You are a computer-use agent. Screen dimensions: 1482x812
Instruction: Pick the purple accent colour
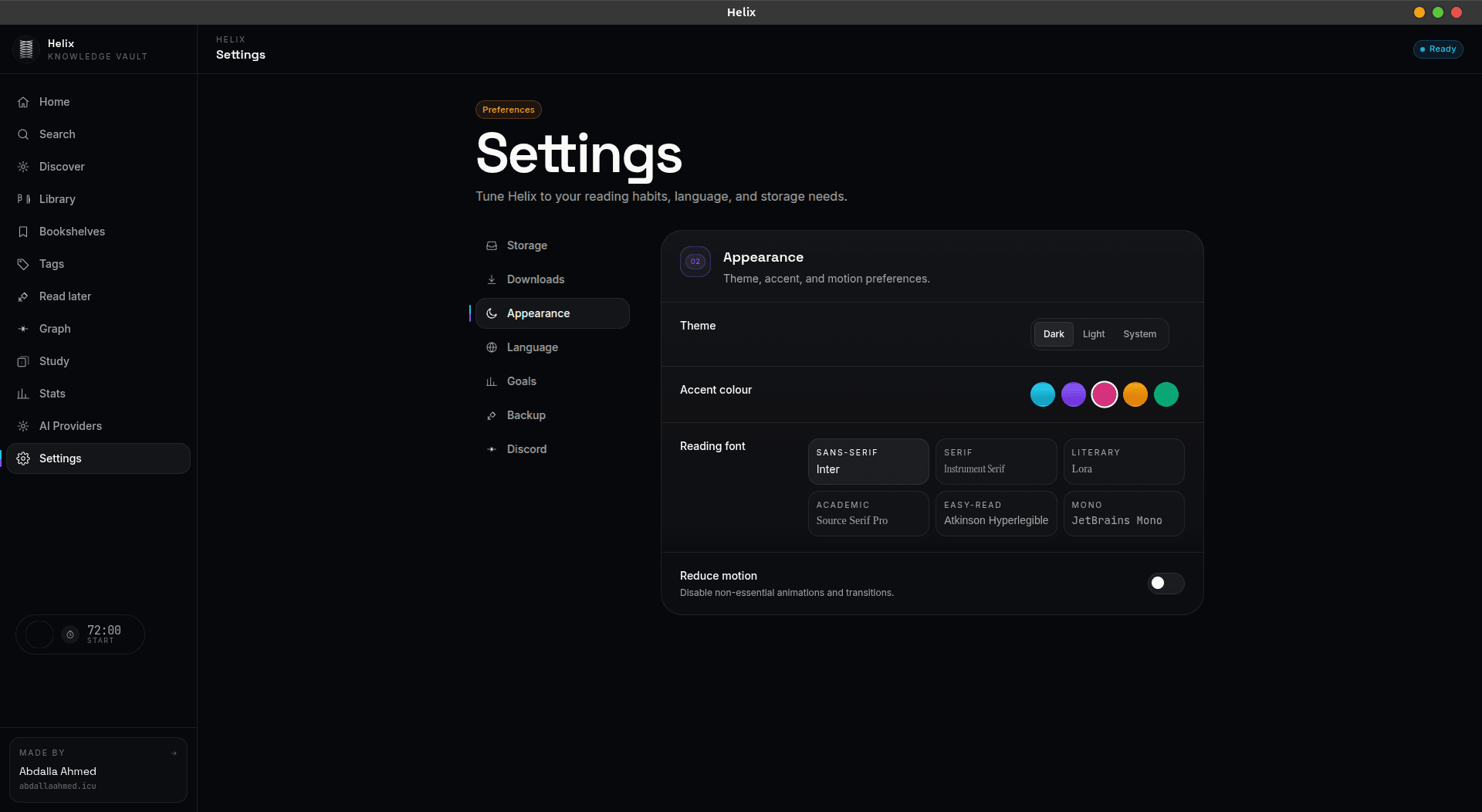[x=1074, y=394]
